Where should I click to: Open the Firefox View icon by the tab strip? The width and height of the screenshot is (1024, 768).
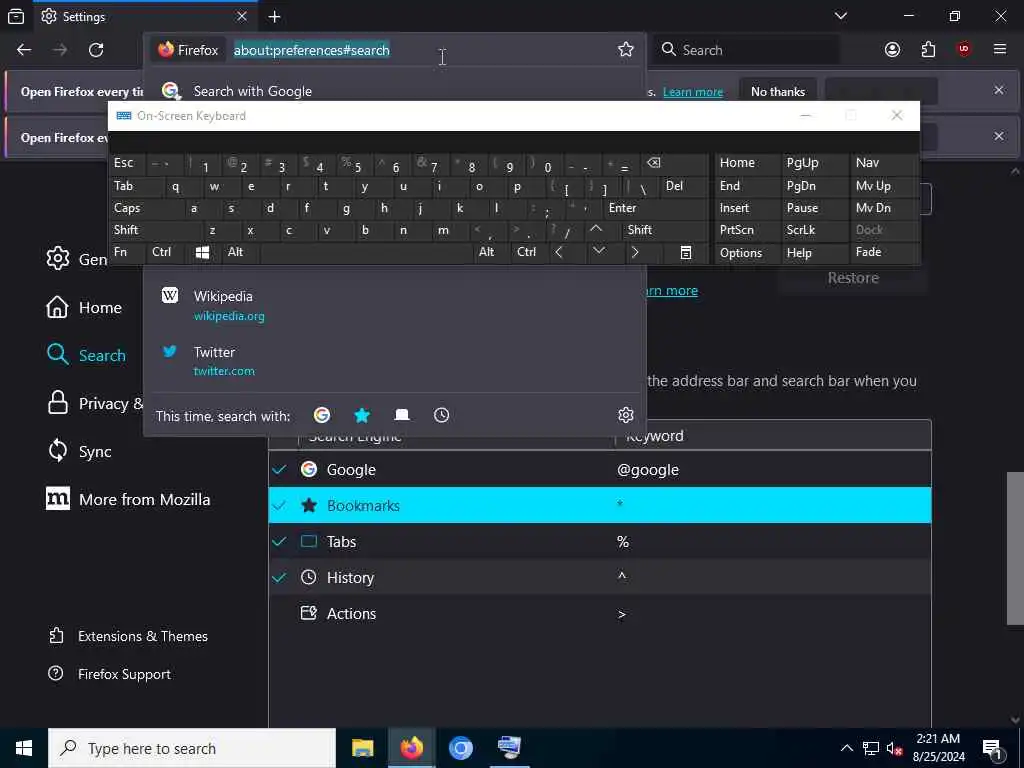(16, 16)
